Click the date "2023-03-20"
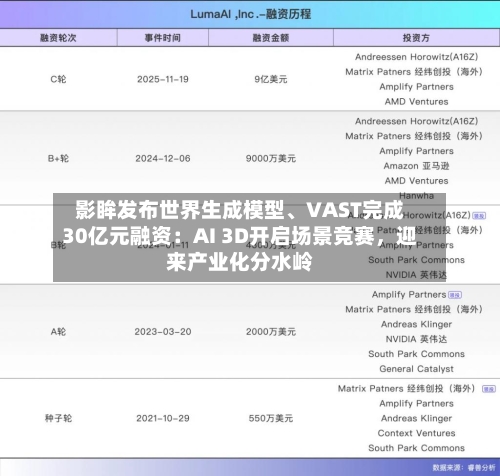Image resolution: width=500 pixels, height=476 pixels. (163, 332)
